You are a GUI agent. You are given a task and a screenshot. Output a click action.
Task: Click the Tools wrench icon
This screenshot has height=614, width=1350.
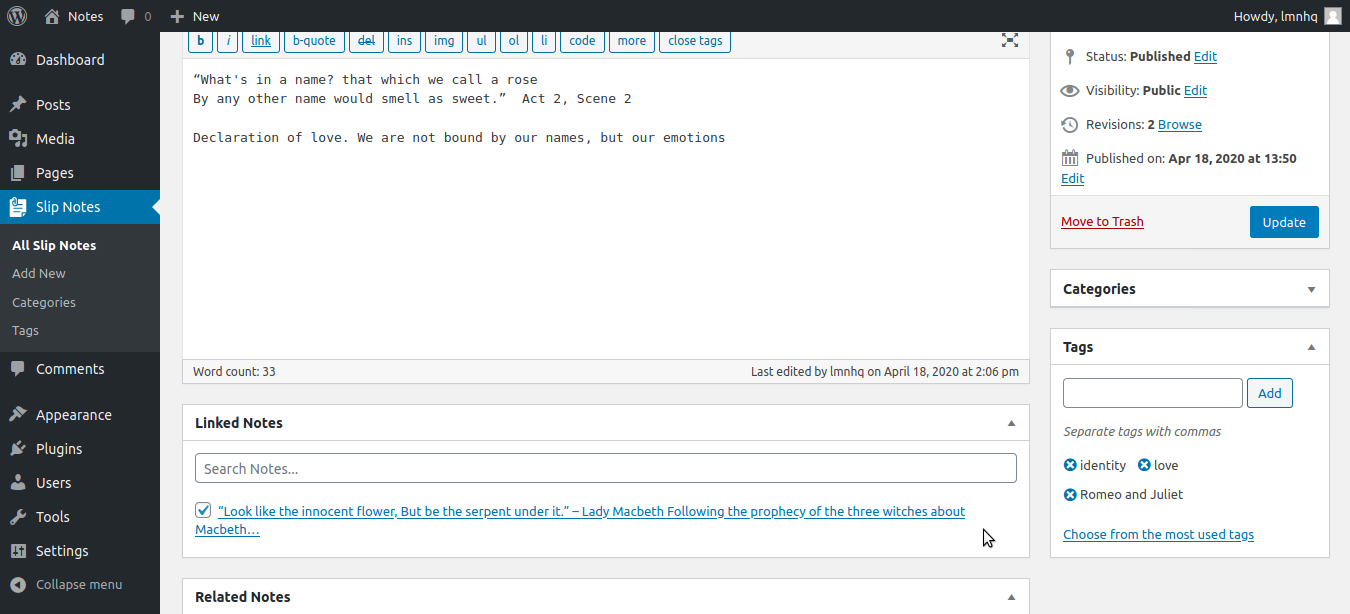[18, 517]
